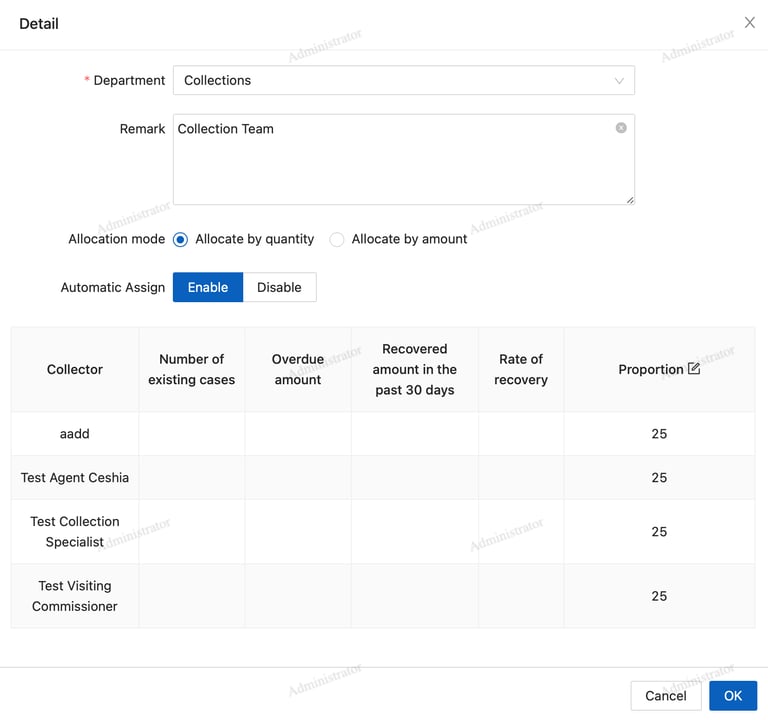This screenshot has height=720, width=768.
Task: Click proportion value 25 for aadd
Action: (659, 433)
